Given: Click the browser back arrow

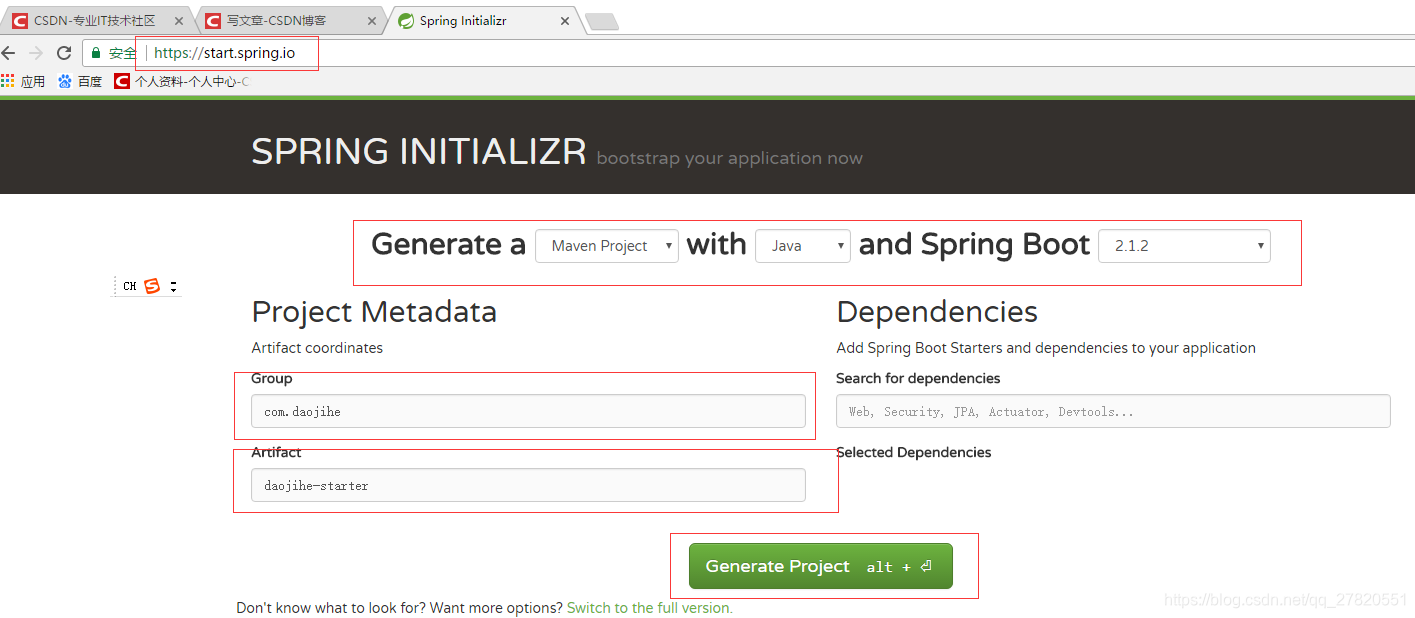Looking at the screenshot, I should (x=9, y=53).
